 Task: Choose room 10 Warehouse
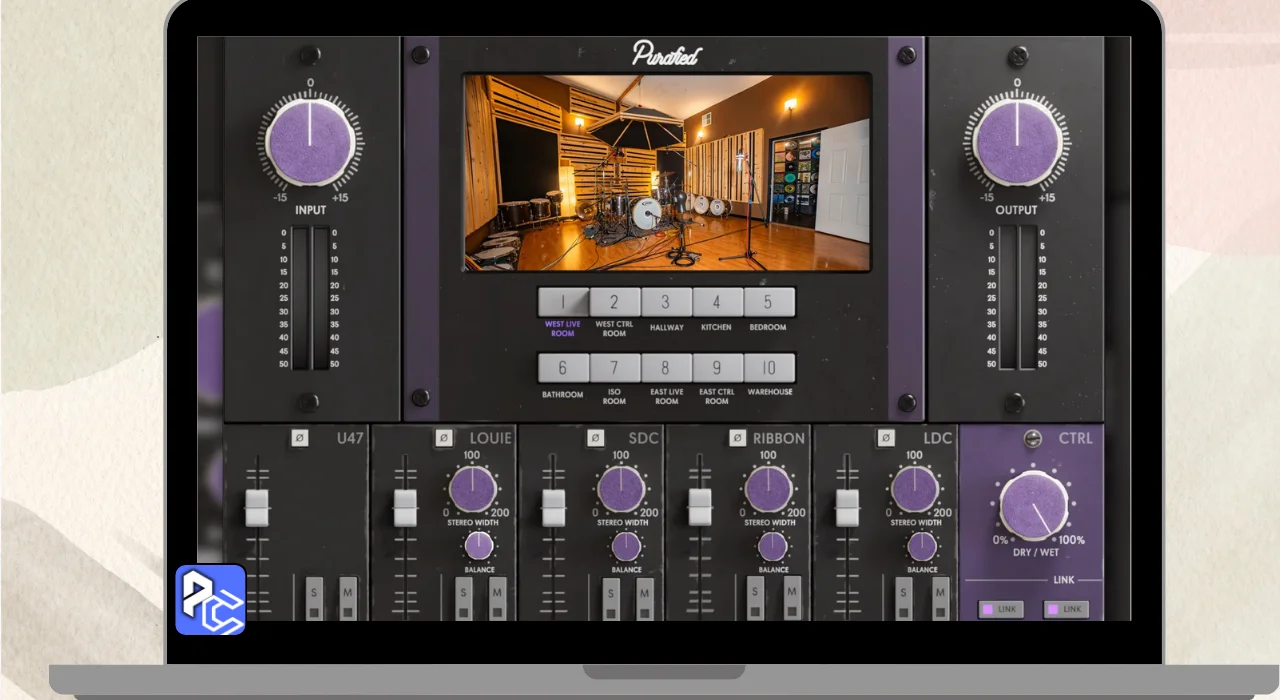click(x=769, y=368)
